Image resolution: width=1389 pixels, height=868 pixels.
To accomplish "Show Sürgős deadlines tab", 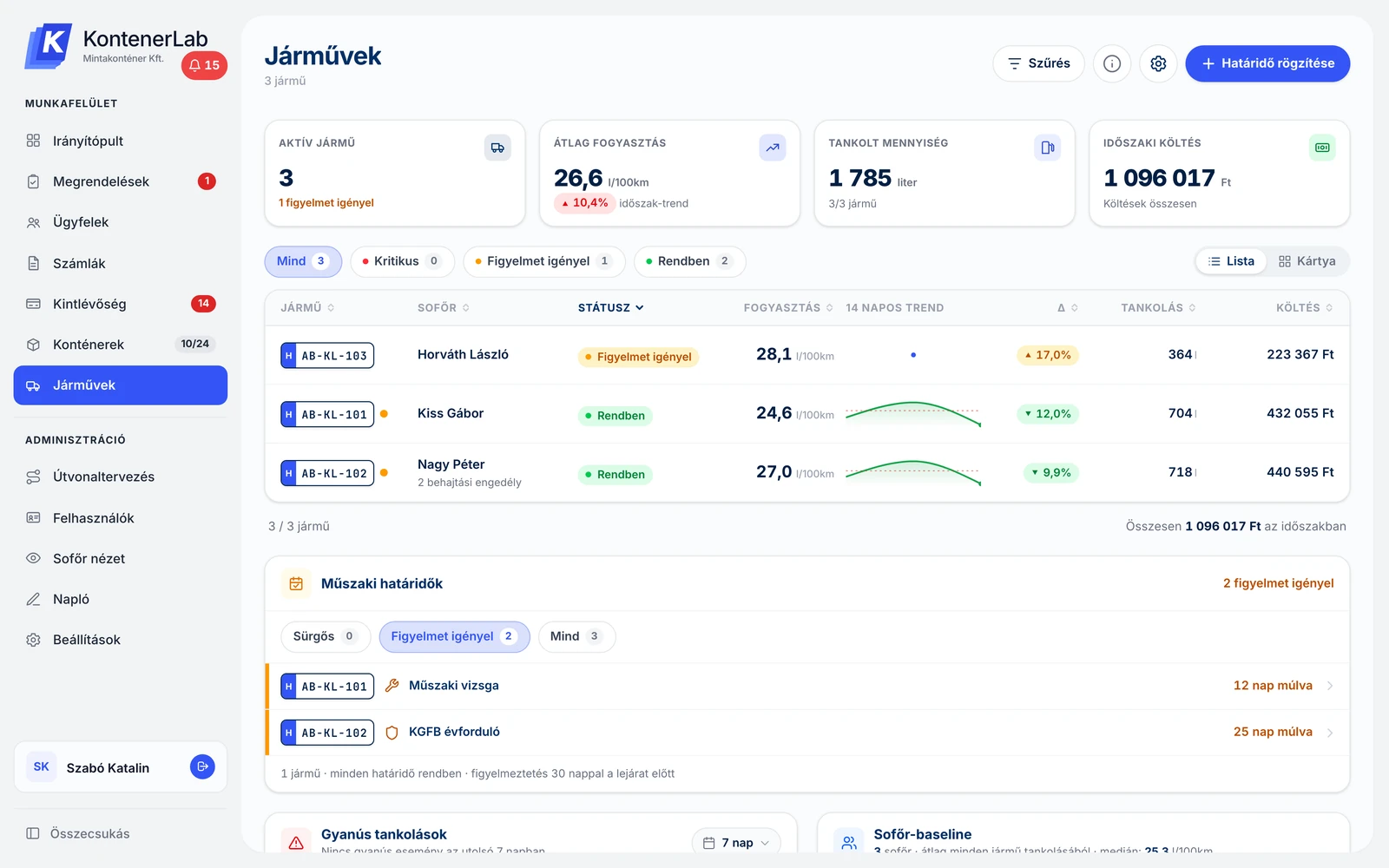I will point(326,636).
